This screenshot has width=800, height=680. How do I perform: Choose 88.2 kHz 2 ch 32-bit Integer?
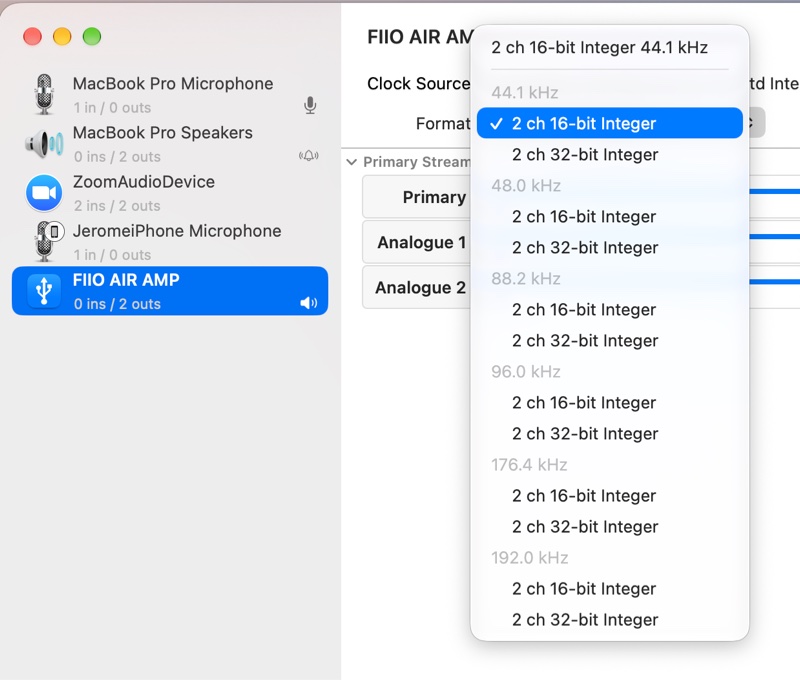(610, 340)
